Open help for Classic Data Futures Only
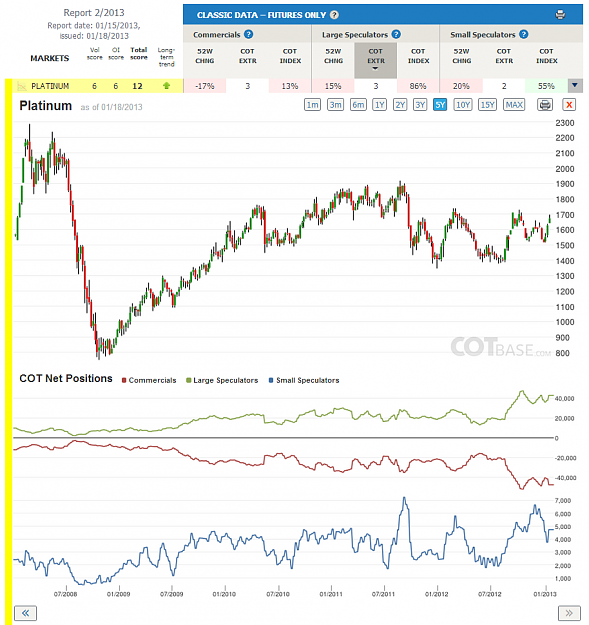This screenshot has height=625, width=589. (335, 15)
